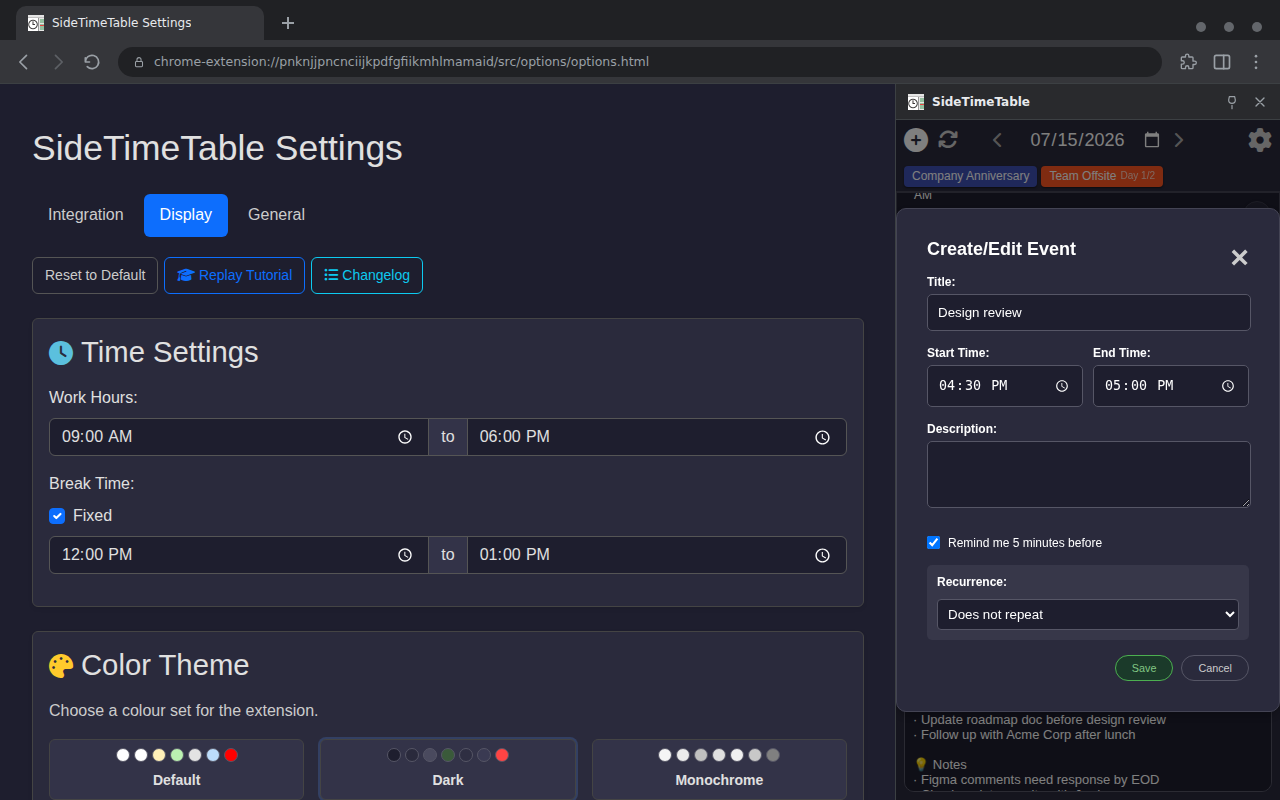Open time picker for Start Time field
1280x800 pixels.
[1062, 386]
